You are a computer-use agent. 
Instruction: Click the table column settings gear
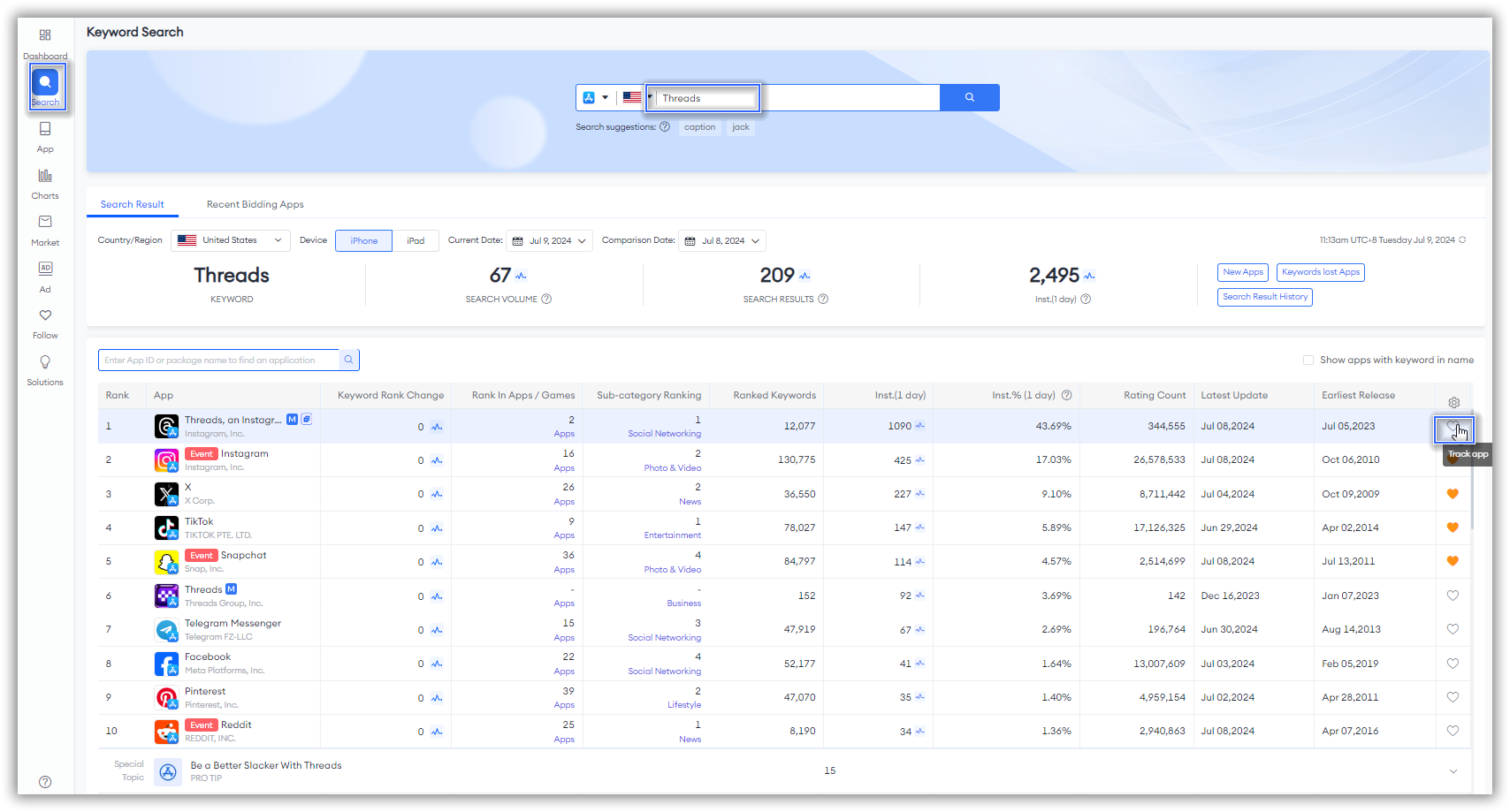click(1453, 402)
